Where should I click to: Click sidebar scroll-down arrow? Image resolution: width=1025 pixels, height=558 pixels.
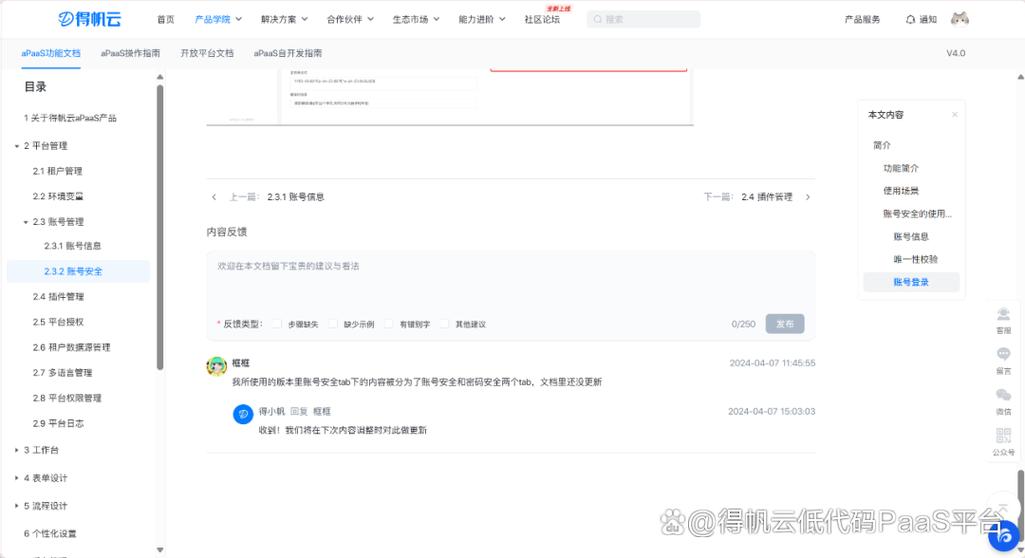point(160,550)
